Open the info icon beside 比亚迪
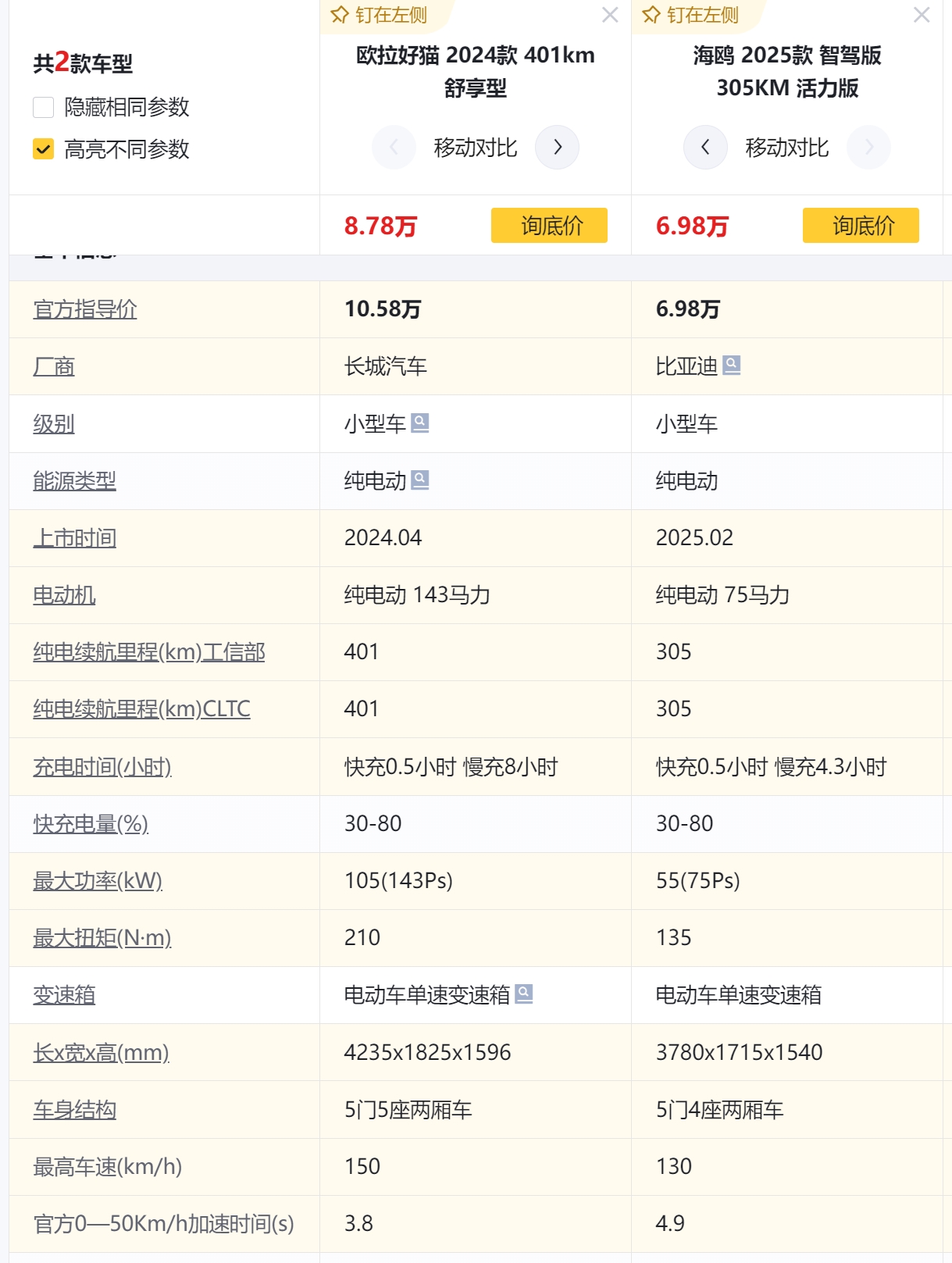Viewport: 952px width, 1263px height. (732, 365)
